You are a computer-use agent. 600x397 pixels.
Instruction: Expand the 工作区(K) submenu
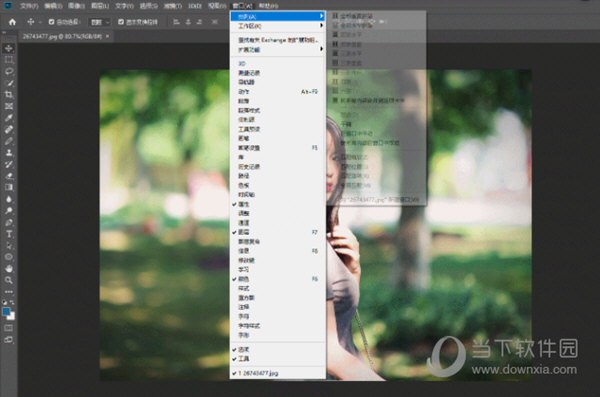click(277, 26)
